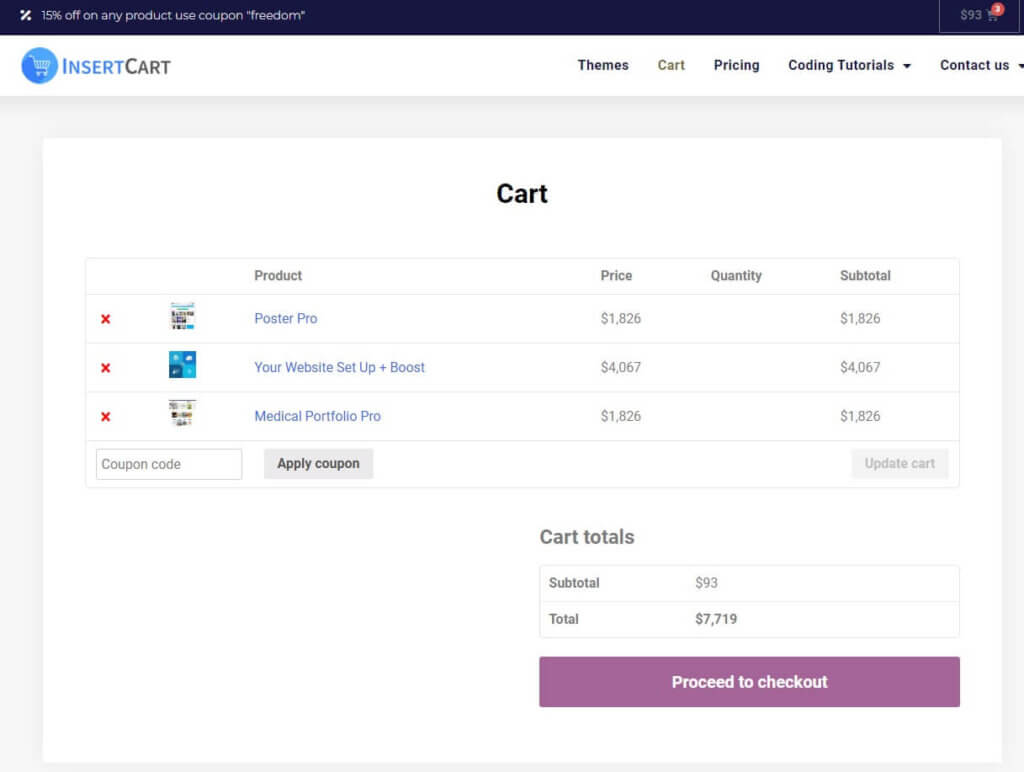Click Proceed to checkout
This screenshot has width=1024, height=772.
tap(748, 682)
